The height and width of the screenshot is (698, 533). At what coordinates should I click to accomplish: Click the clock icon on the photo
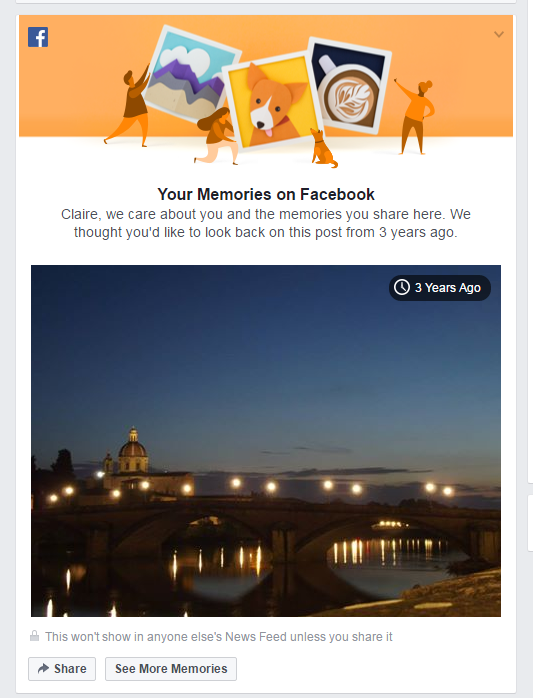[402, 287]
